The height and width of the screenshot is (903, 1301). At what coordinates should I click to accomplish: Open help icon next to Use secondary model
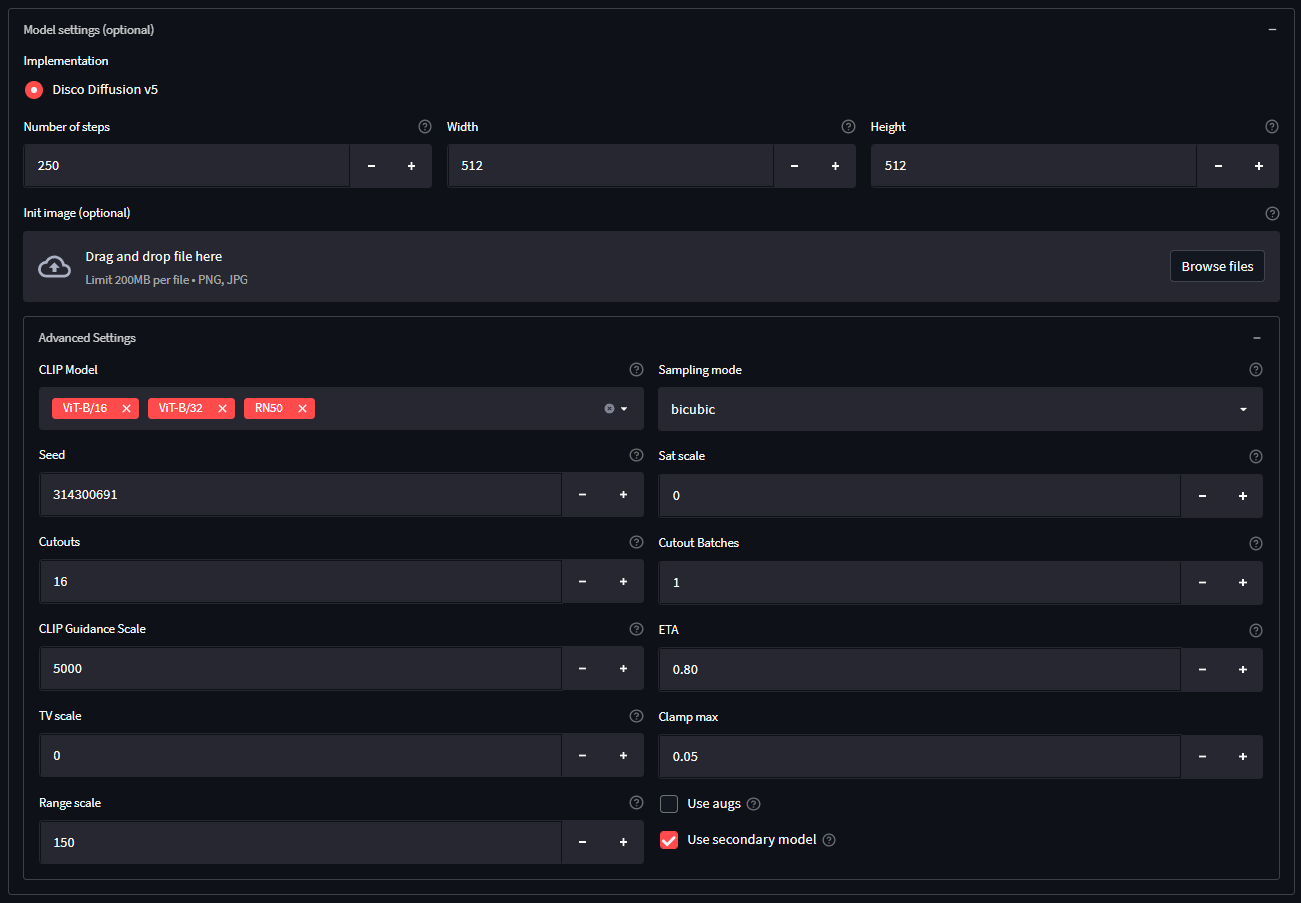point(829,840)
